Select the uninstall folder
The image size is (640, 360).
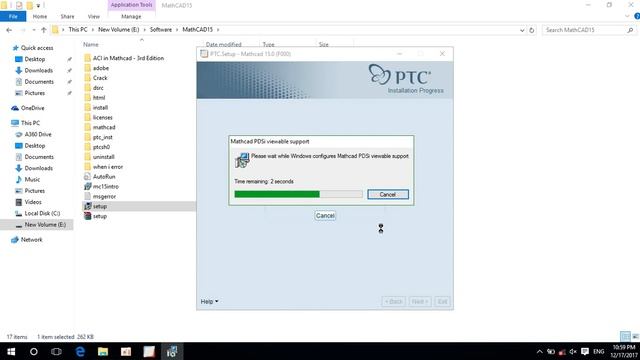point(103,157)
